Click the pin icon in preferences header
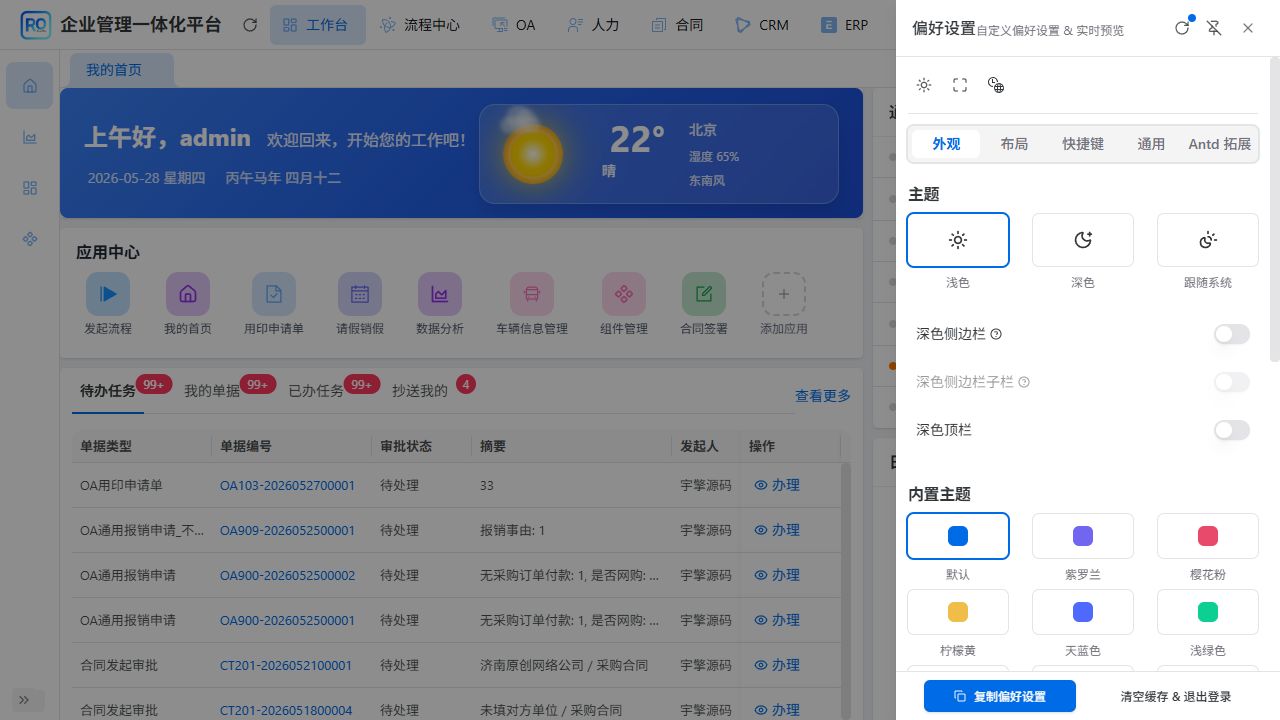 [x=1214, y=28]
